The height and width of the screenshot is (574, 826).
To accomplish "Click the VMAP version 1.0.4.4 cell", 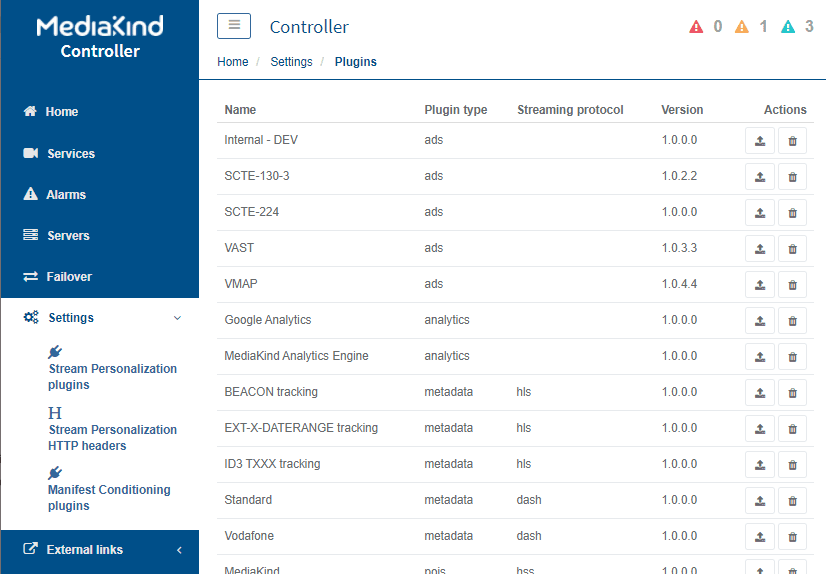I will [x=680, y=284].
